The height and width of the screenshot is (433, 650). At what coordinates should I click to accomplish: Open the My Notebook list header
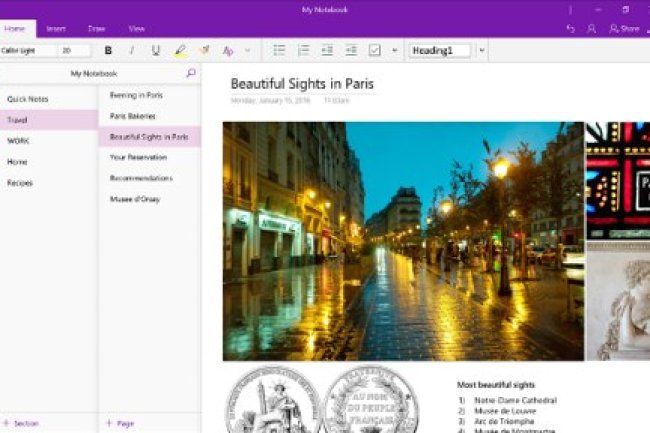tap(94, 73)
